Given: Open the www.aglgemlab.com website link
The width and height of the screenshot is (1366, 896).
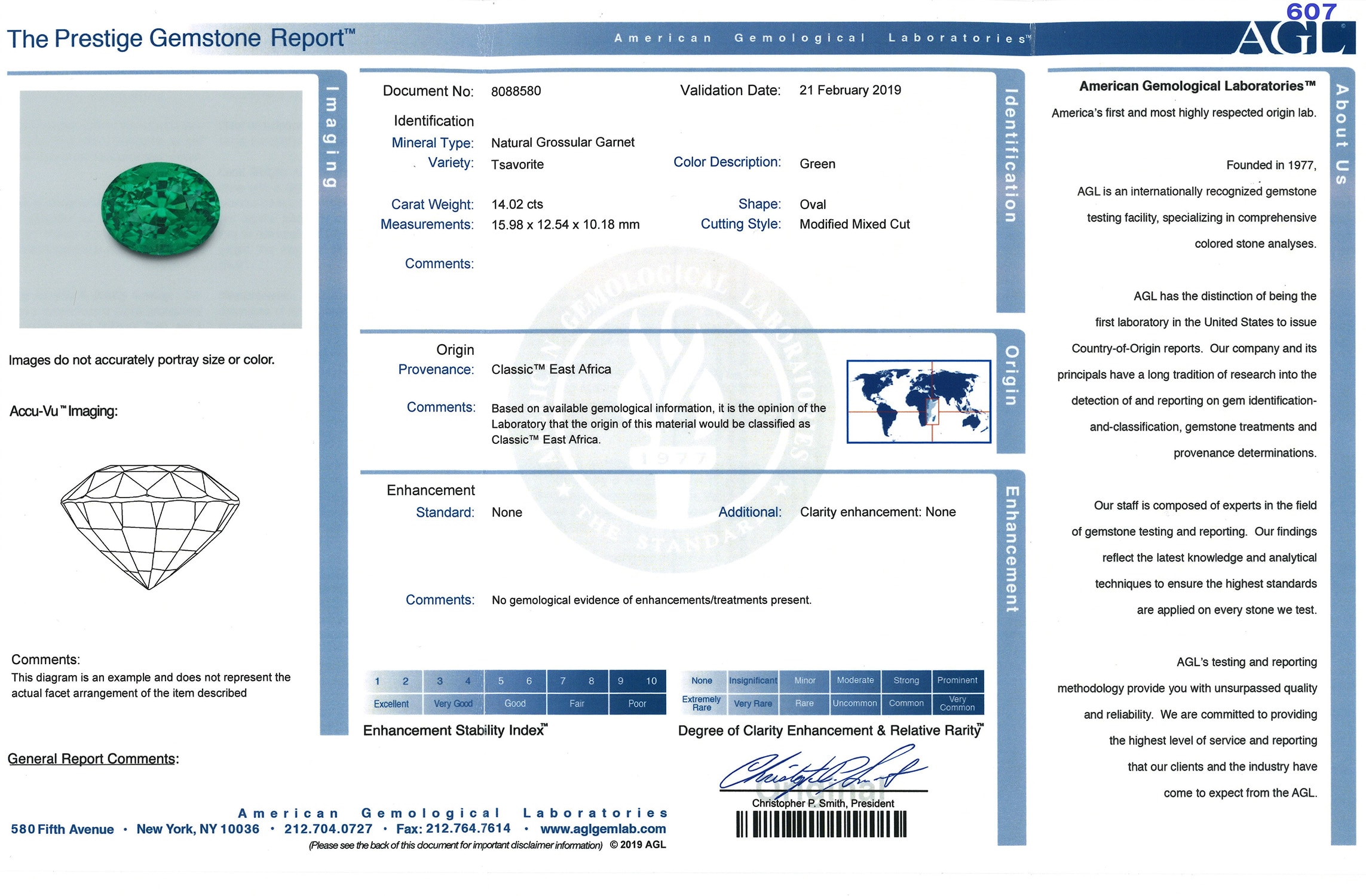Looking at the screenshot, I should [x=602, y=829].
